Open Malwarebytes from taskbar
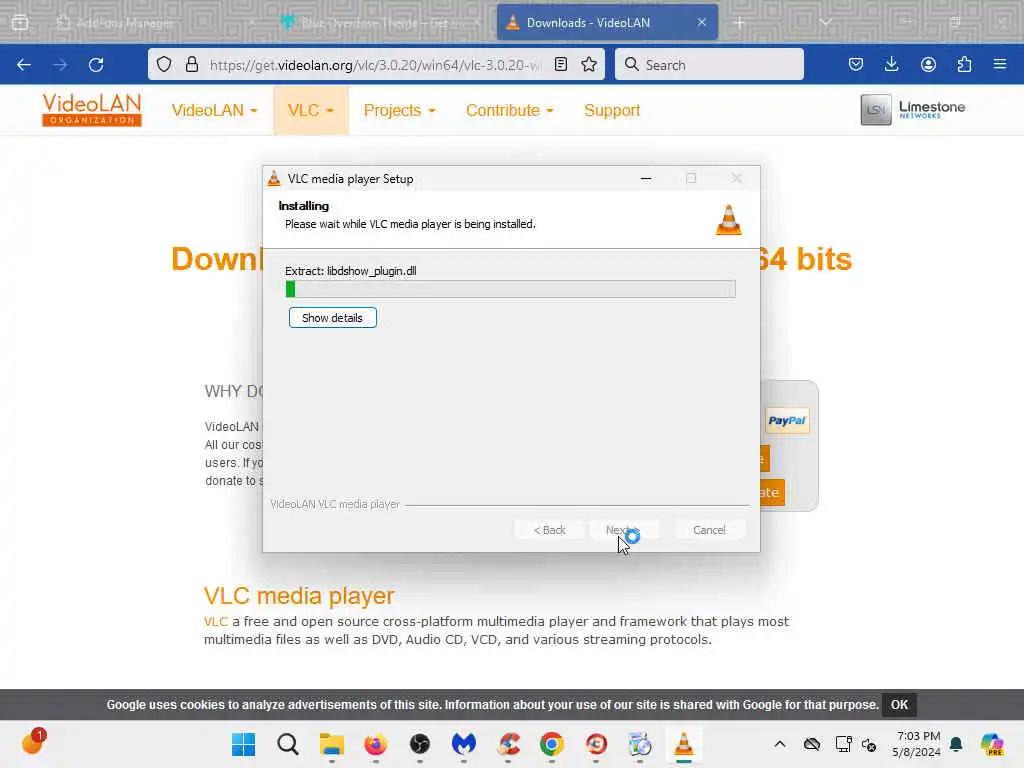The height and width of the screenshot is (768, 1024). point(464,744)
